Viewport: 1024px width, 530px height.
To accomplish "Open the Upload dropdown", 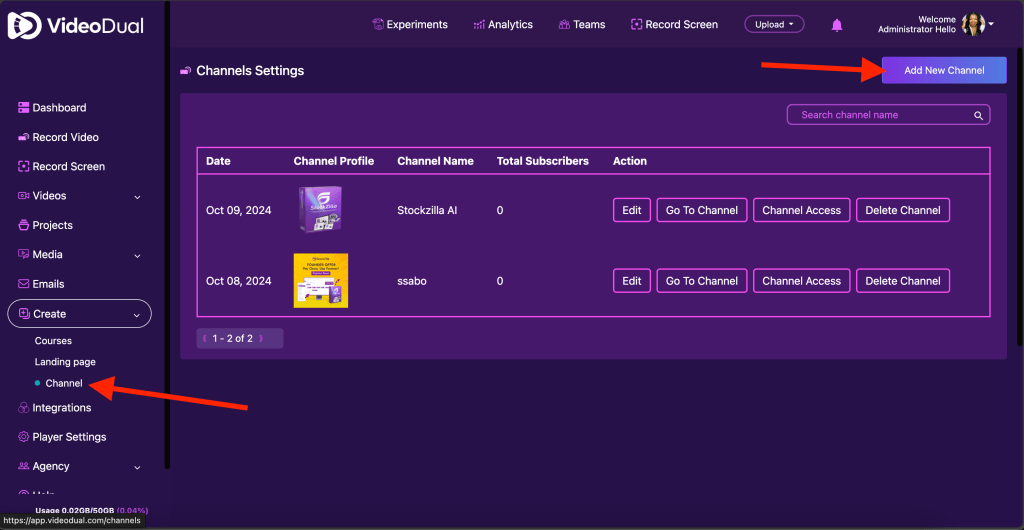I will 774,24.
